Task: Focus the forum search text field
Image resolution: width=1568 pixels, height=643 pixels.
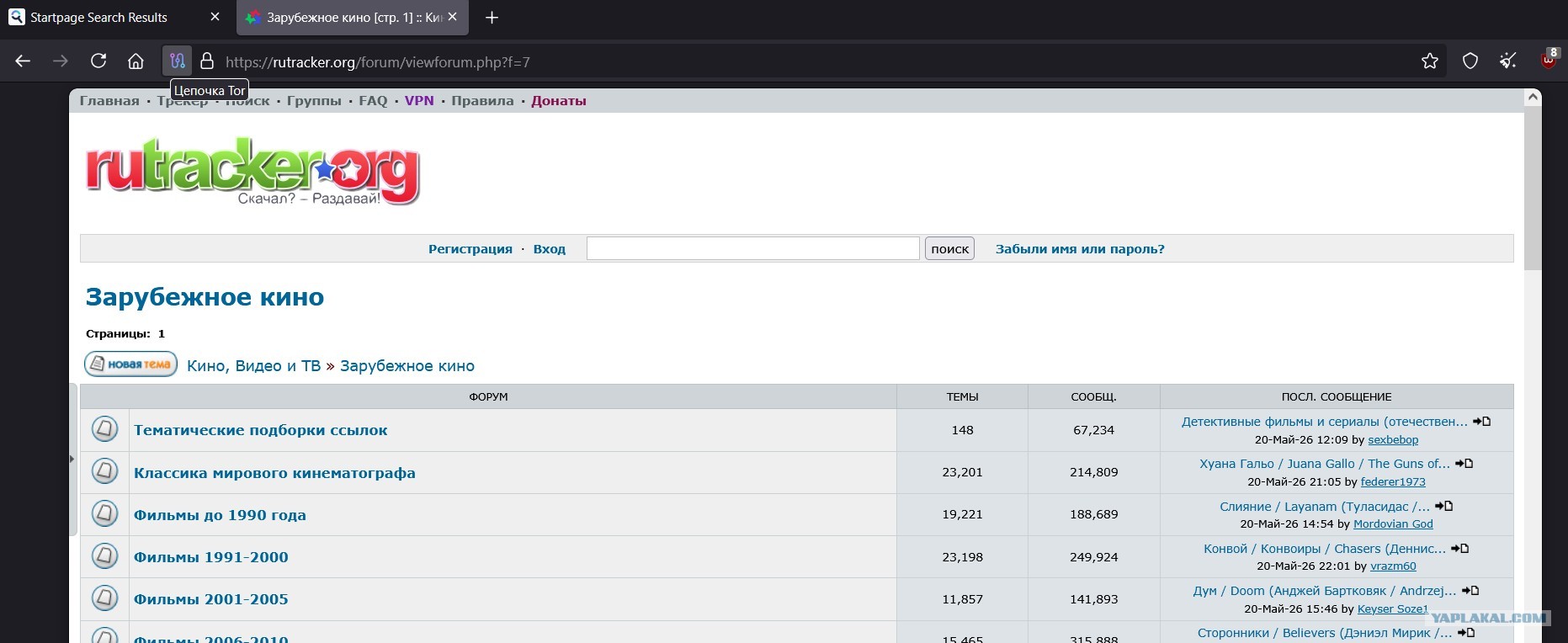Action: click(753, 248)
